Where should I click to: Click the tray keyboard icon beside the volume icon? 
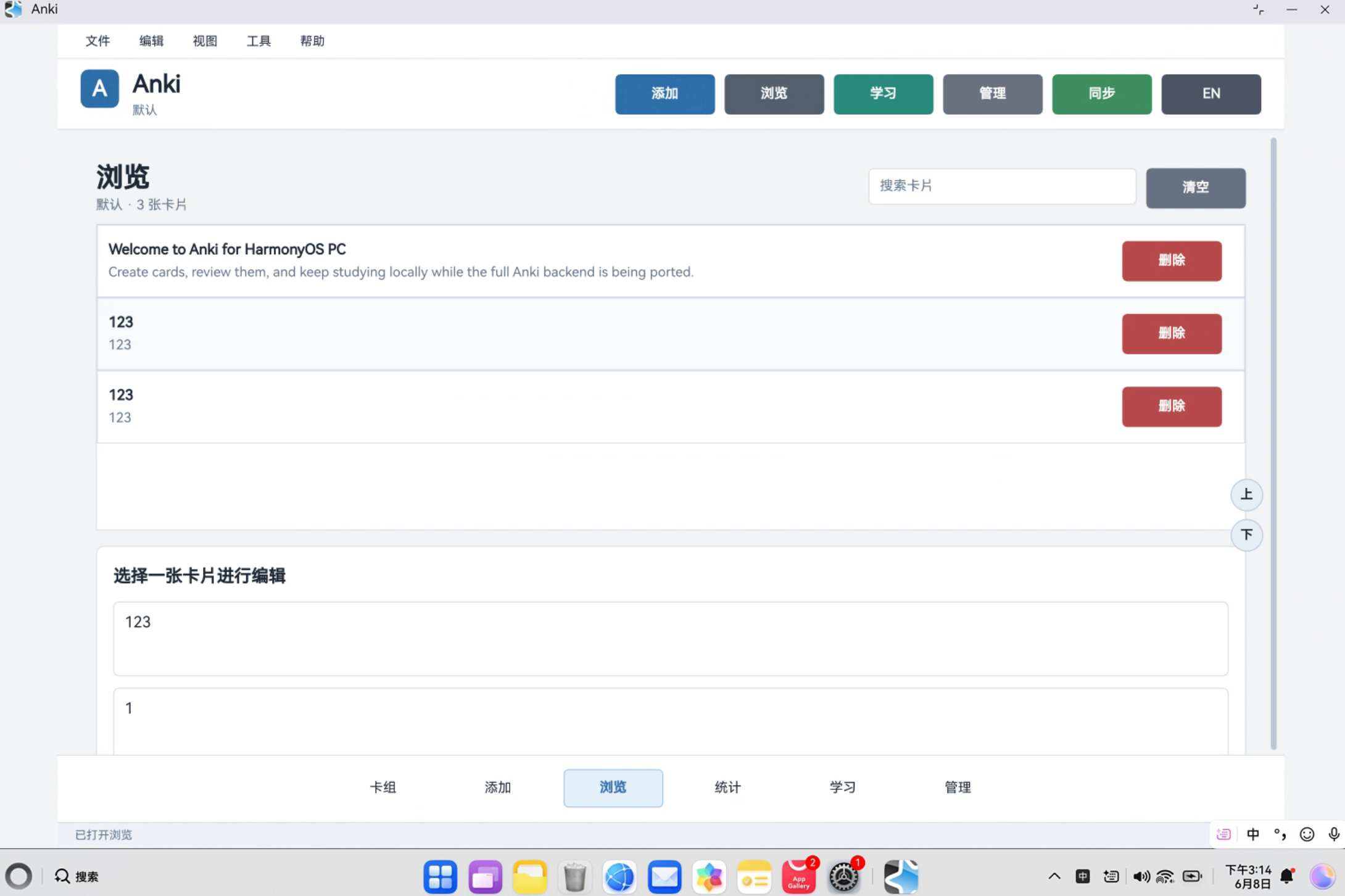tap(1111, 876)
